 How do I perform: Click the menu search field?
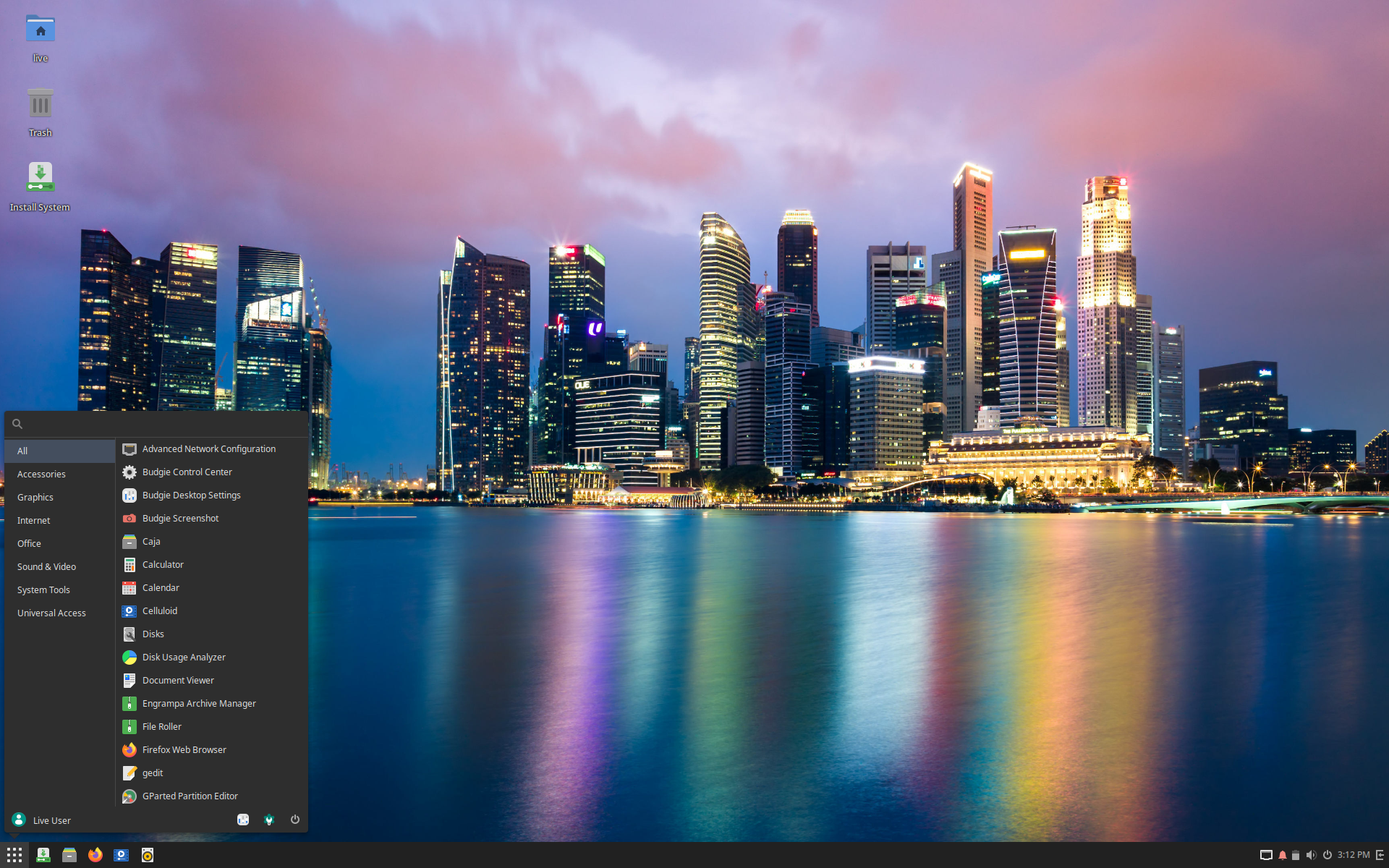click(x=156, y=424)
